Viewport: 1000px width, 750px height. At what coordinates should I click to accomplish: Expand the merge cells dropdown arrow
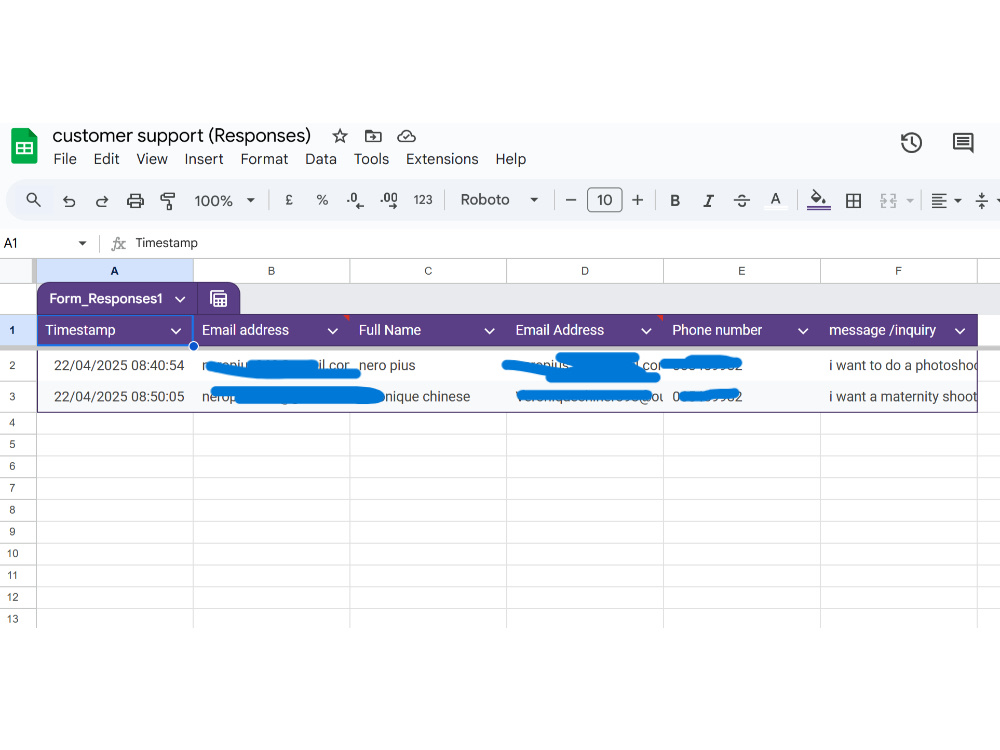910,201
